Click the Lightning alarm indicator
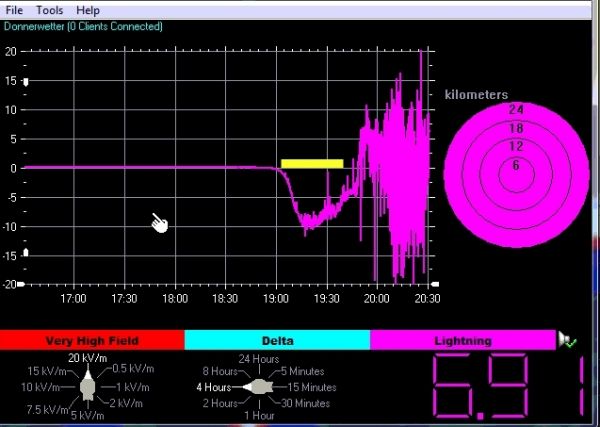 [x=462, y=341]
